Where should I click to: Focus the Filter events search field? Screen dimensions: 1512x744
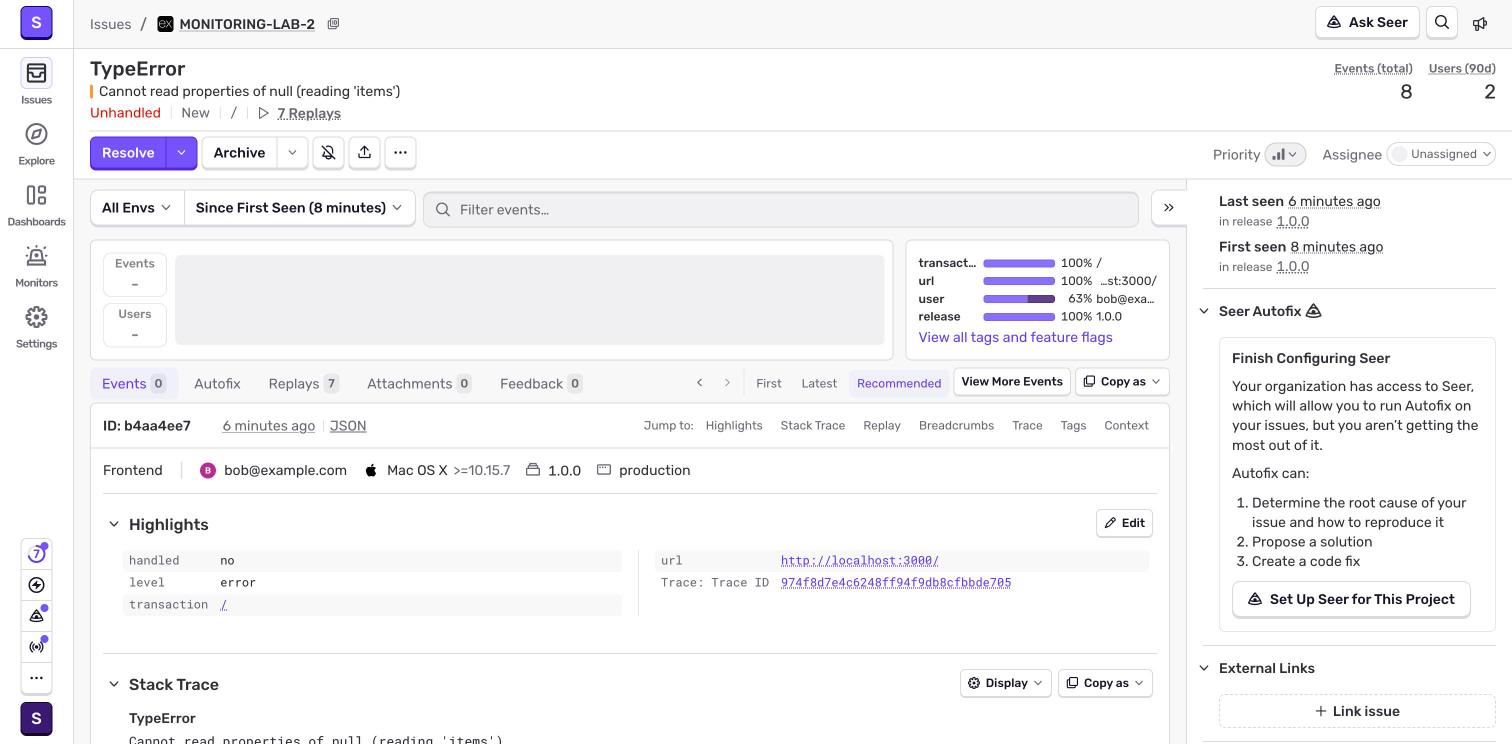781,209
